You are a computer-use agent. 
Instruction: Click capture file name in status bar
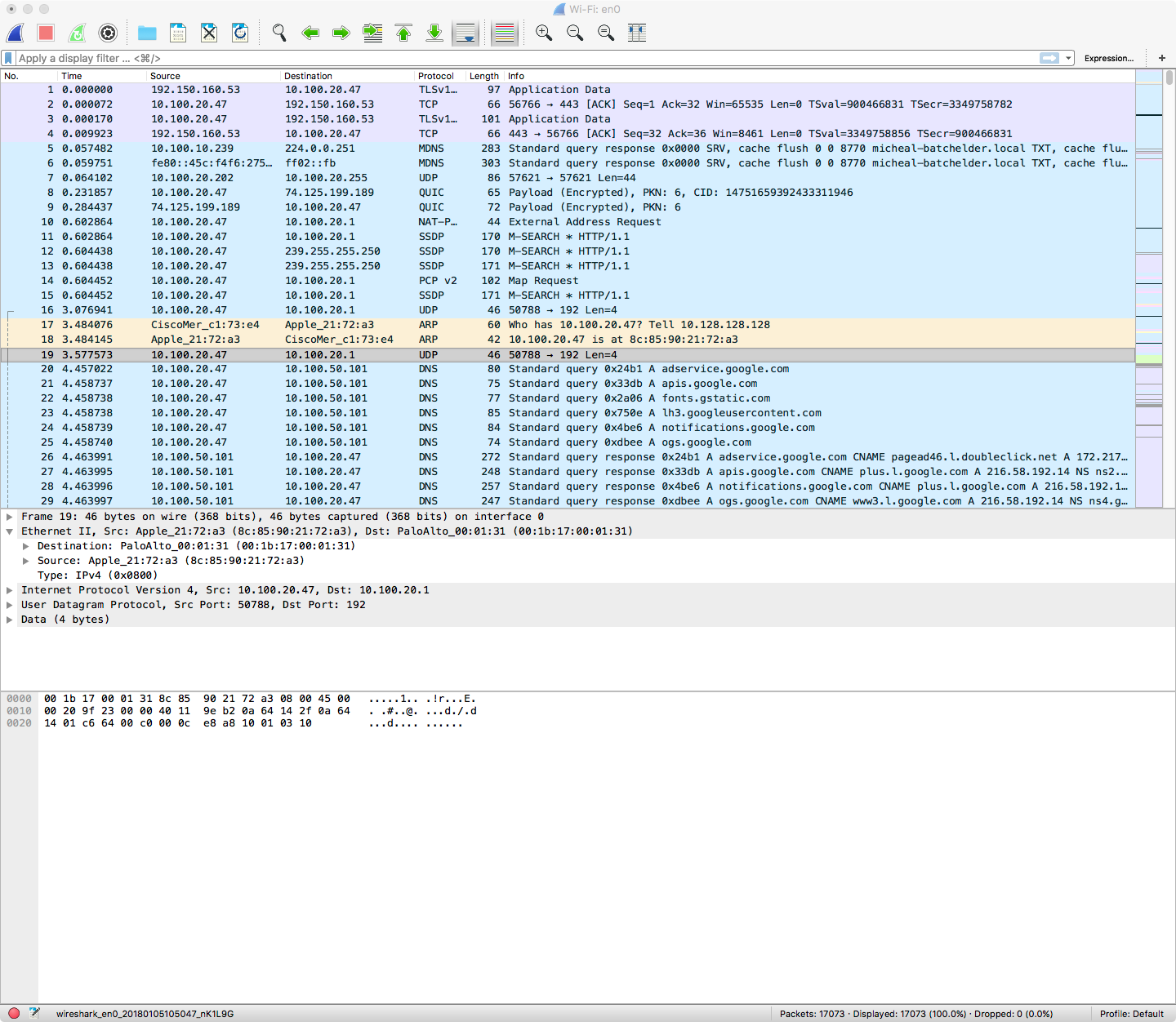pyautogui.click(x=145, y=1014)
